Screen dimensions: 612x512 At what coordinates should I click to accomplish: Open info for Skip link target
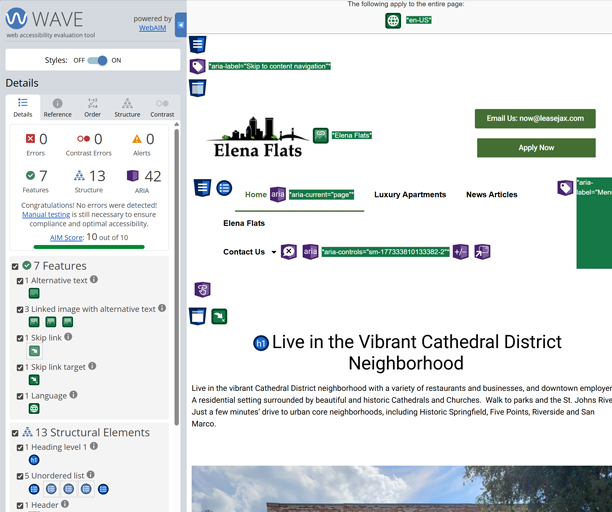(92, 366)
